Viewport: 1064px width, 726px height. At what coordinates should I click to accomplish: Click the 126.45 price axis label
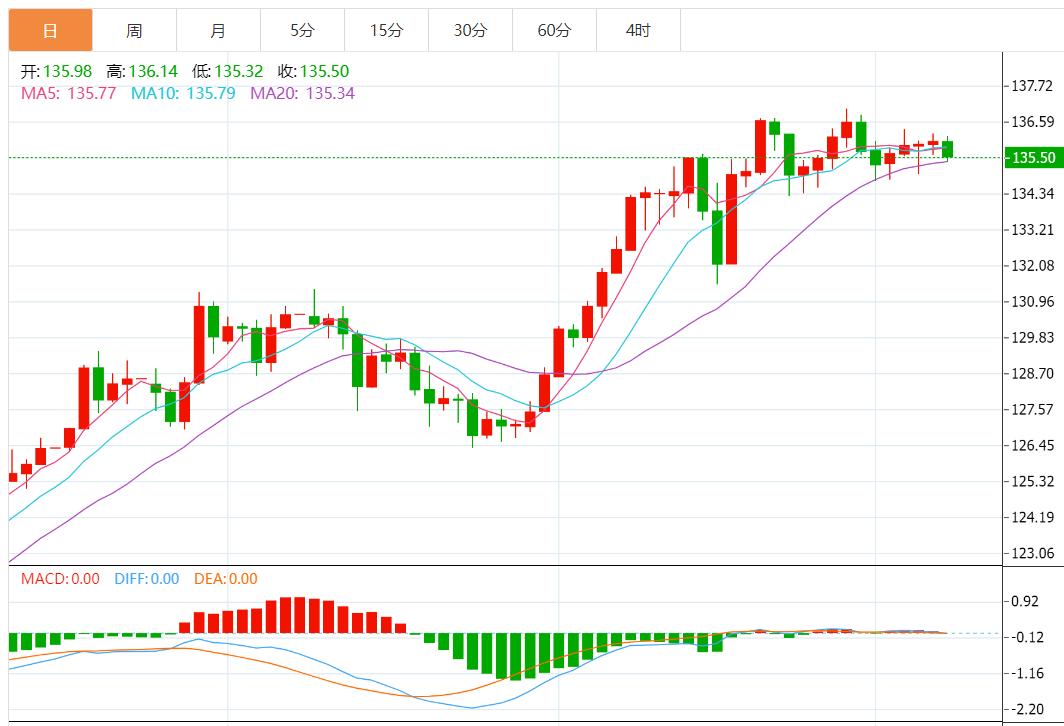pyautogui.click(x=1032, y=445)
